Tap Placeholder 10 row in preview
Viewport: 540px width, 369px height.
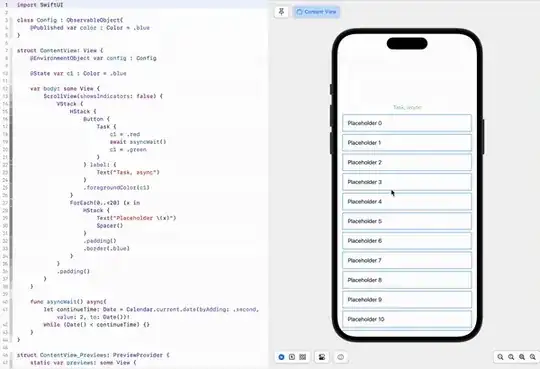407,319
